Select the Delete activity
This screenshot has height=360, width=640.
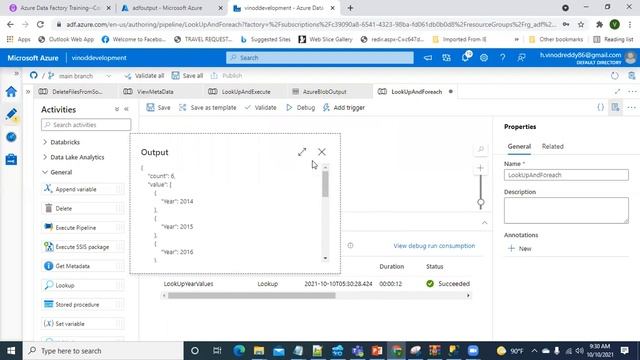coord(83,208)
